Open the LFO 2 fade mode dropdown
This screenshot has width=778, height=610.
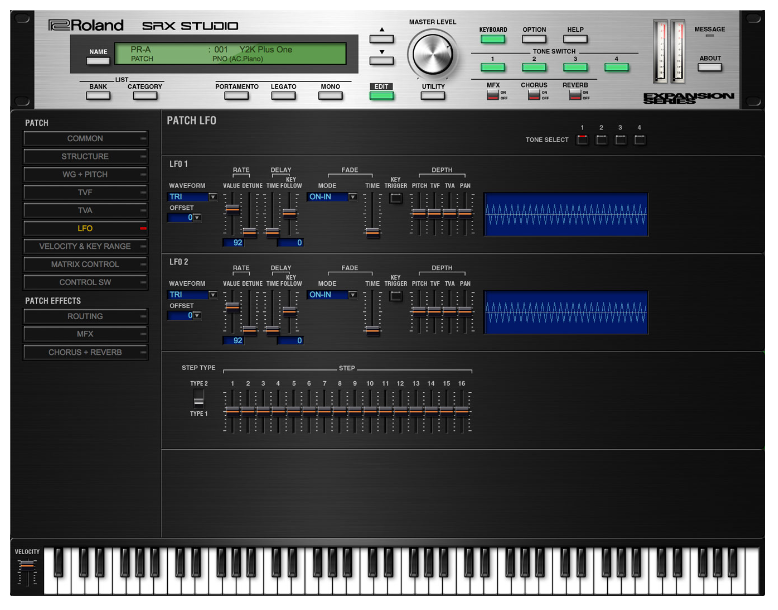tap(331, 294)
